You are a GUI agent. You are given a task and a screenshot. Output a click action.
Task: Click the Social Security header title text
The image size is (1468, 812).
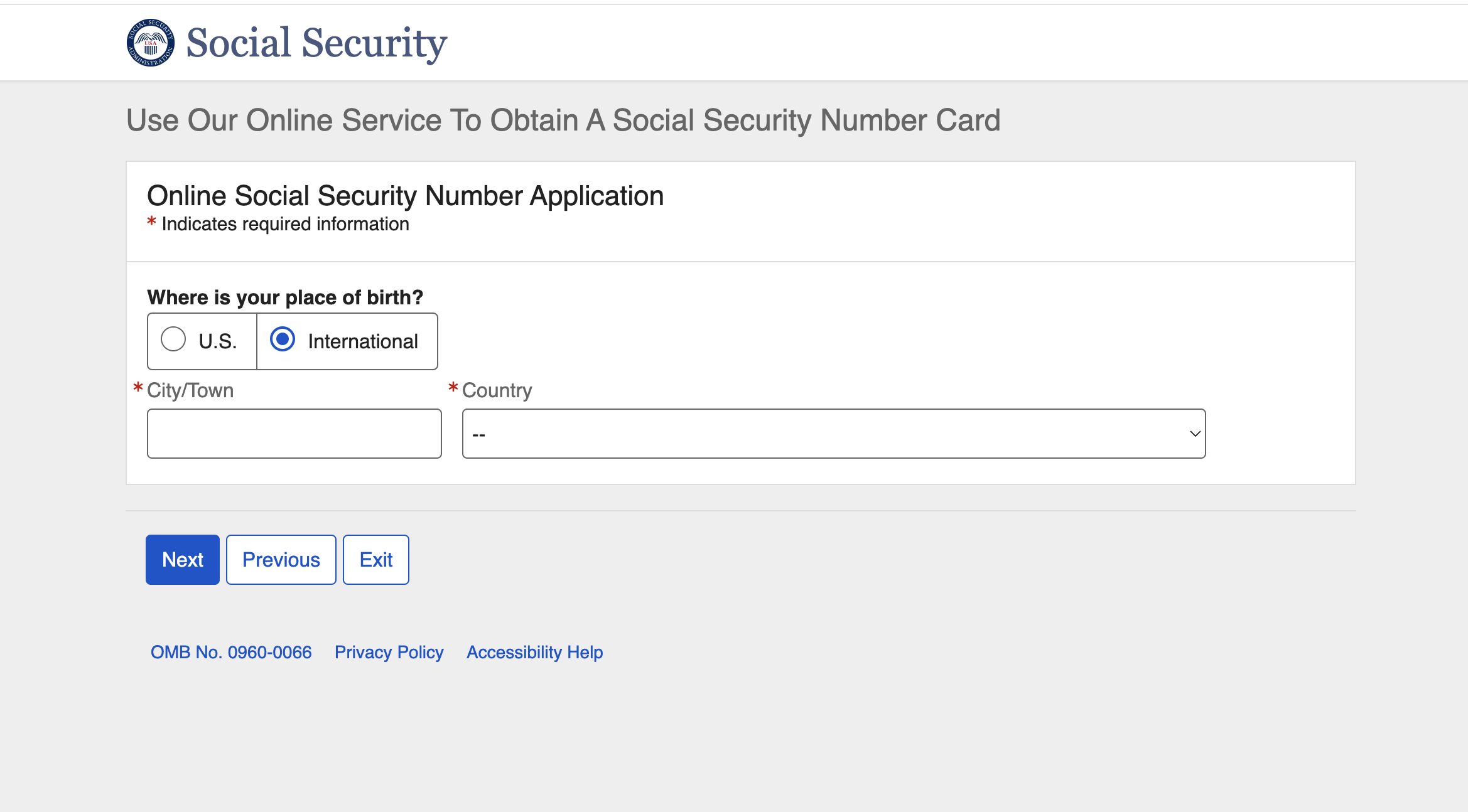pos(316,43)
